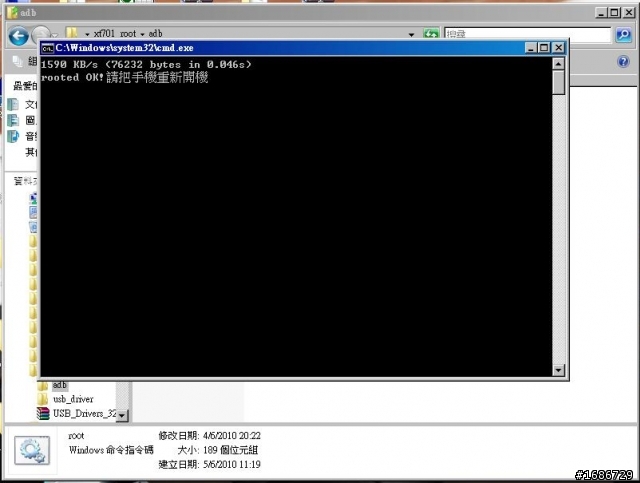Expand the arrow after root in path
640x483 pixels.
[x=142, y=34]
